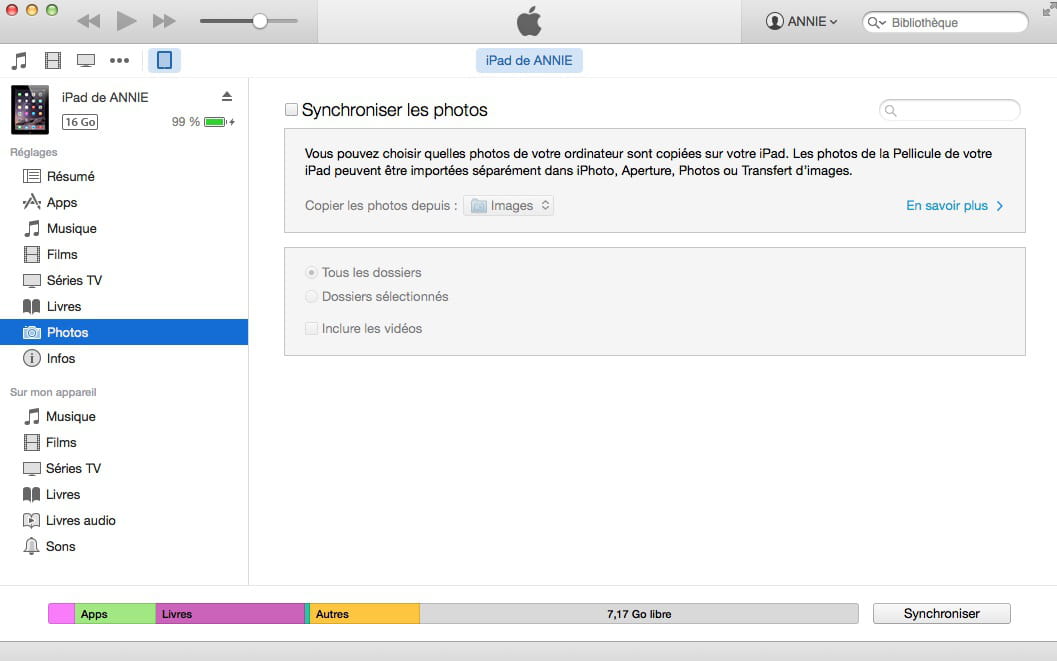Click the iPad device thumbnail
This screenshot has width=1057, height=661.
(30, 109)
